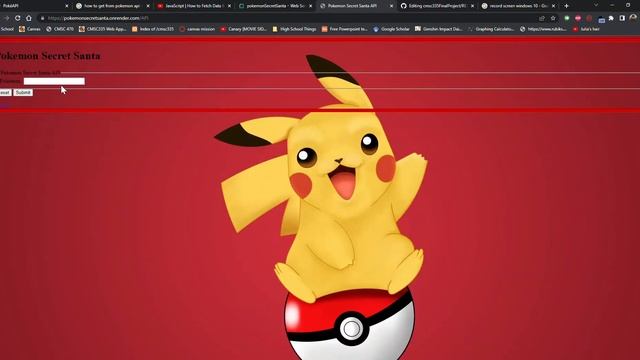Open the Extensions puzzle menu
Viewport: 640px width, 360px height.
tap(611, 18)
